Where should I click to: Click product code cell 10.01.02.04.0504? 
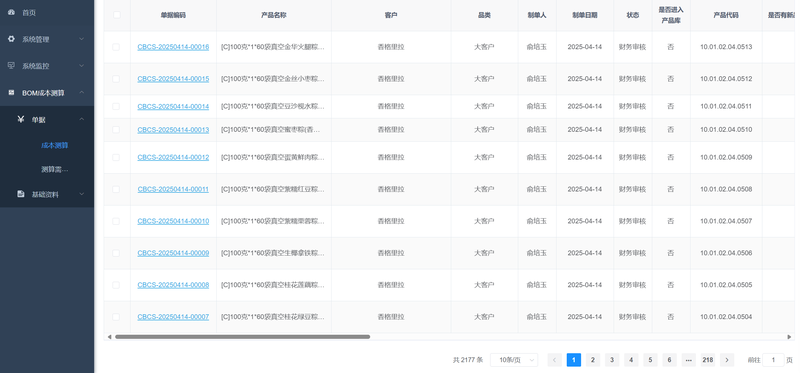[x=726, y=317]
